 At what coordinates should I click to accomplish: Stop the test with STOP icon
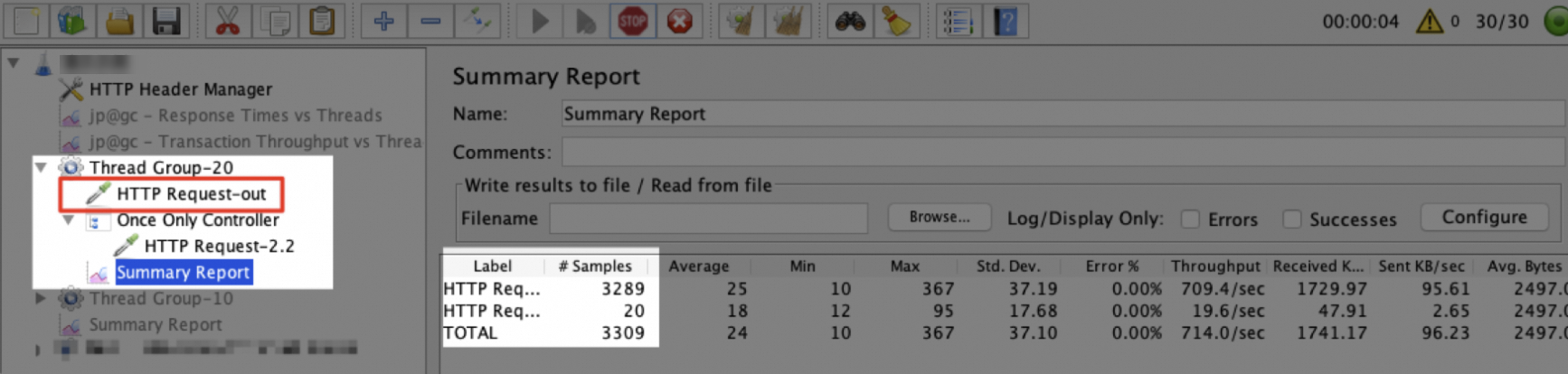pyautogui.click(x=633, y=21)
